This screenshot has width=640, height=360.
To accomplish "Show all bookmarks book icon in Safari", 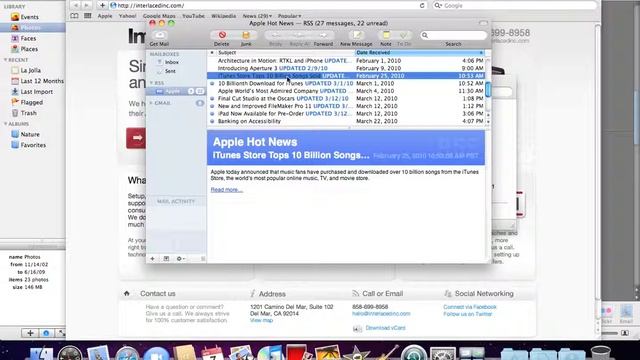I will point(74,16).
